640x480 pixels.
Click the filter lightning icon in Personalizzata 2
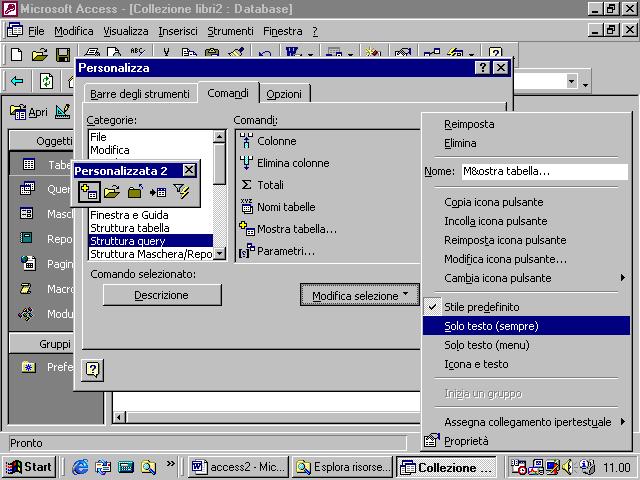[x=181, y=191]
